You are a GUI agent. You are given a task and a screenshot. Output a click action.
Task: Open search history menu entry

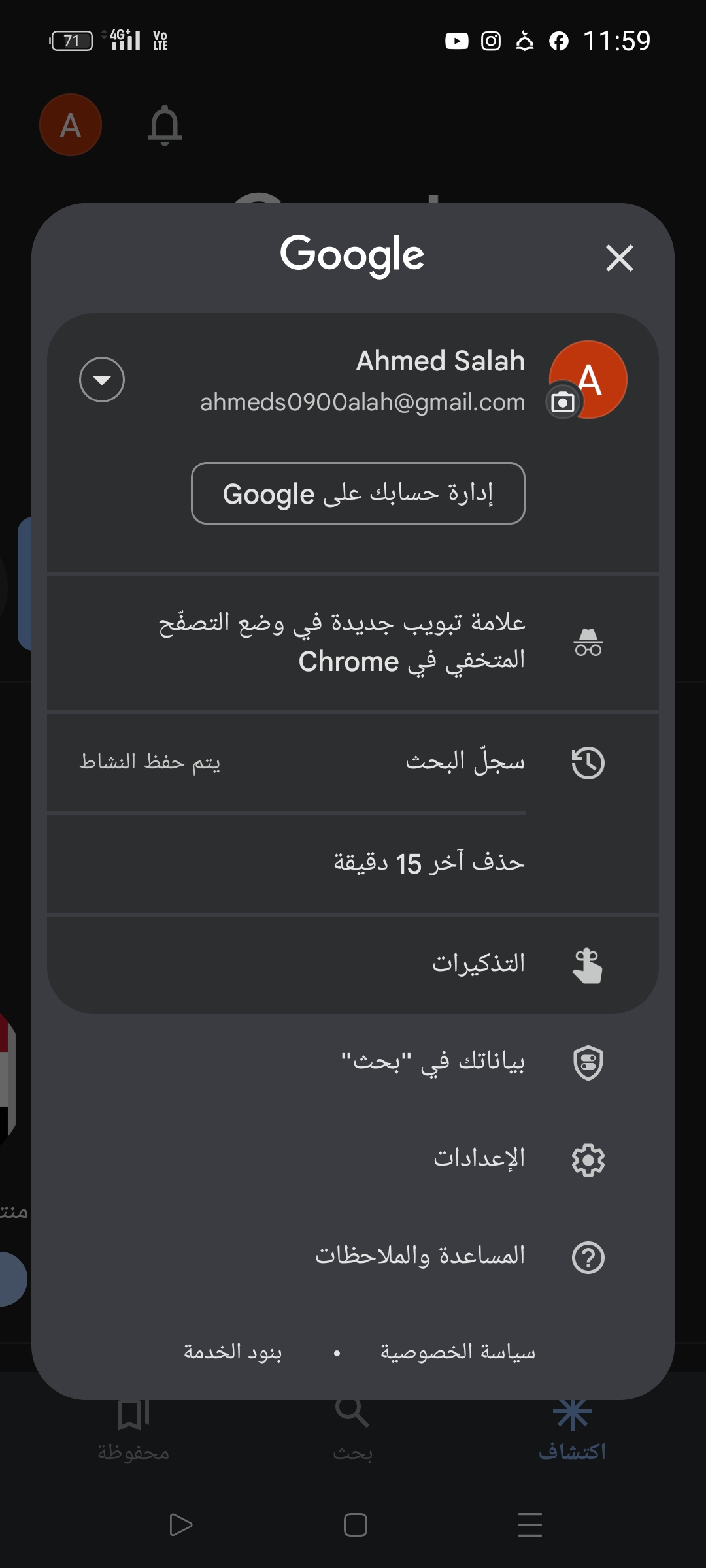[353, 762]
